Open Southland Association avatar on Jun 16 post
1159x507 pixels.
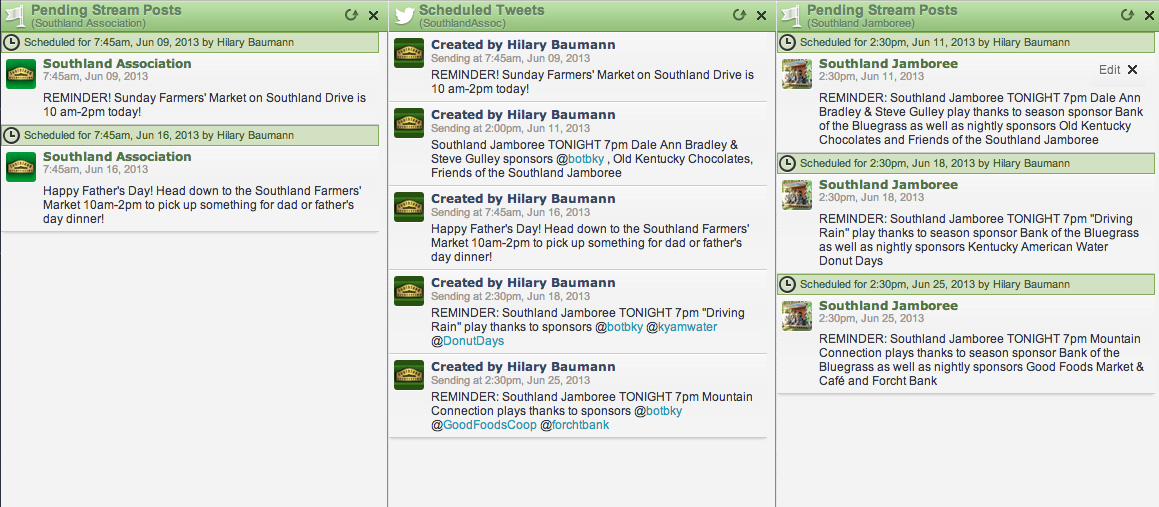(x=21, y=166)
